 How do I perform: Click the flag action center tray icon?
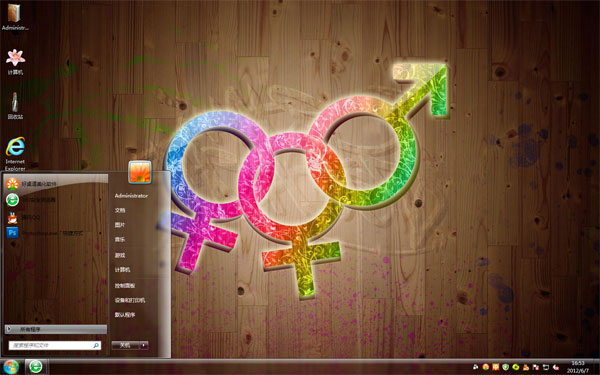tap(536, 368)
